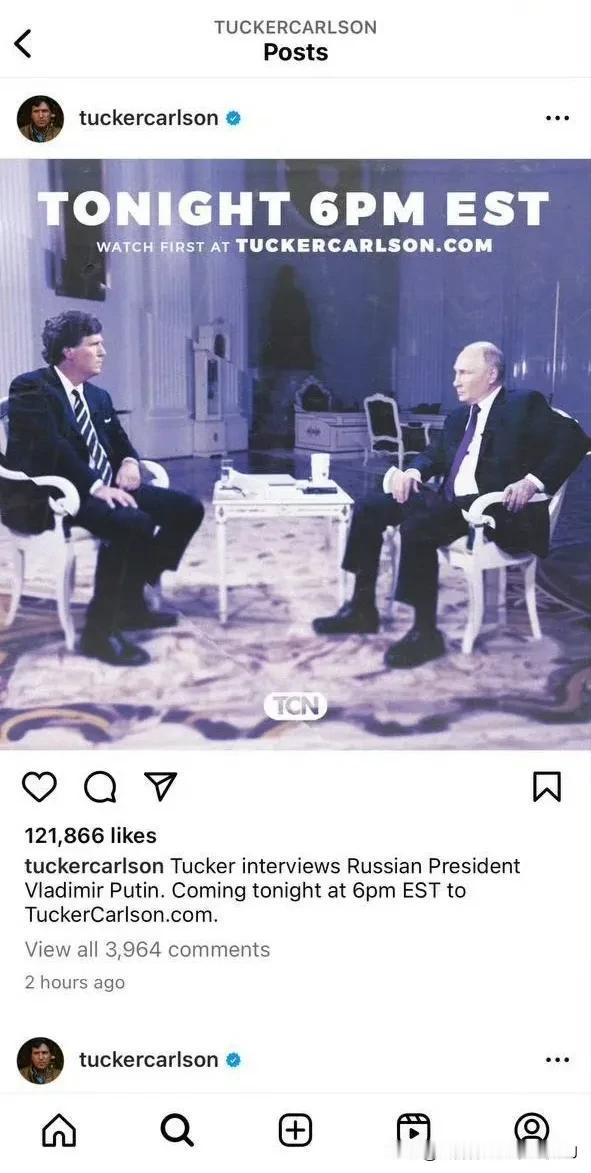
Task: Tap second post's profile avatar
Action: point(40,1060)
